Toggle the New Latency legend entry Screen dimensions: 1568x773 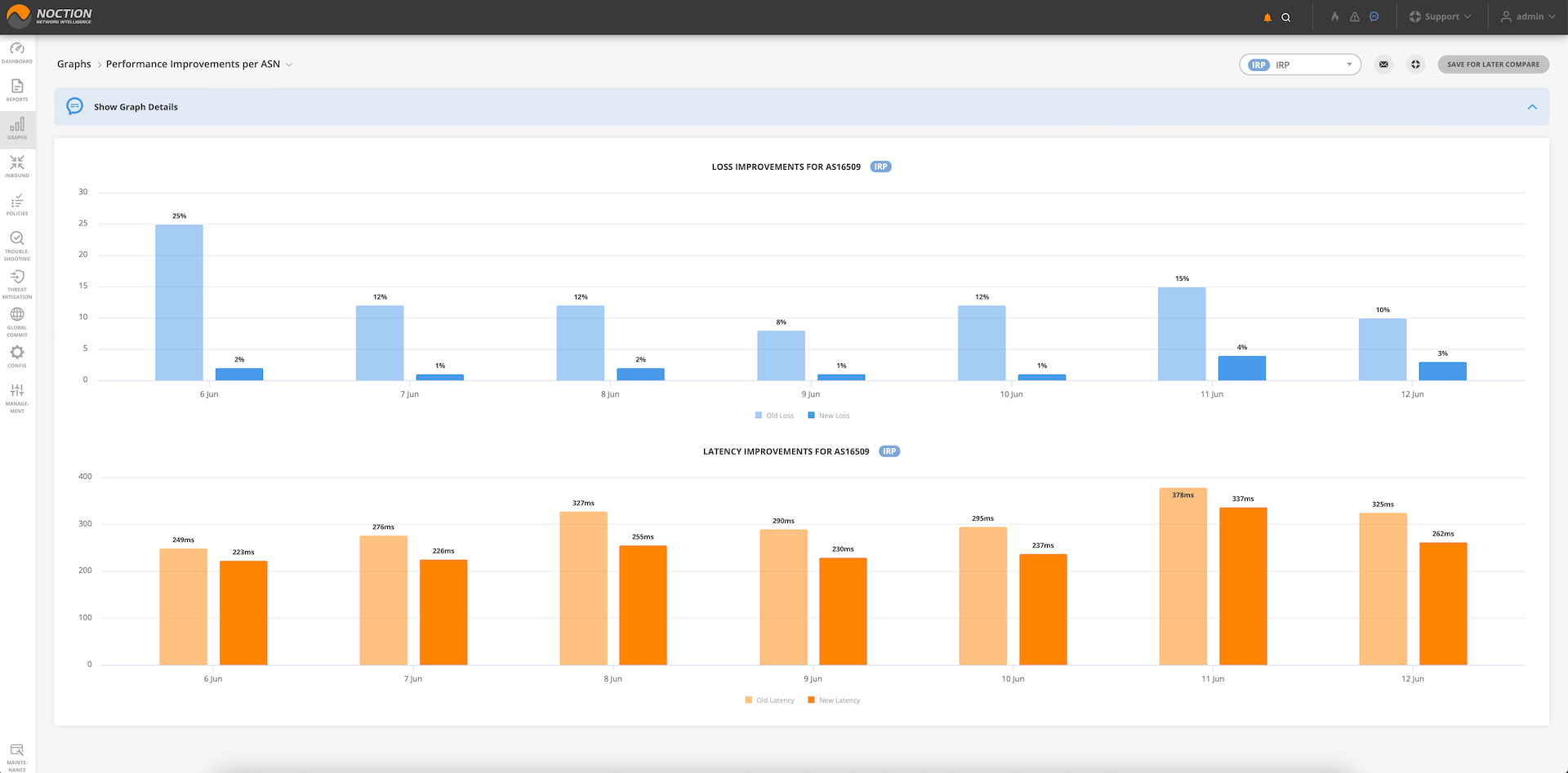(x=834, y=700)
